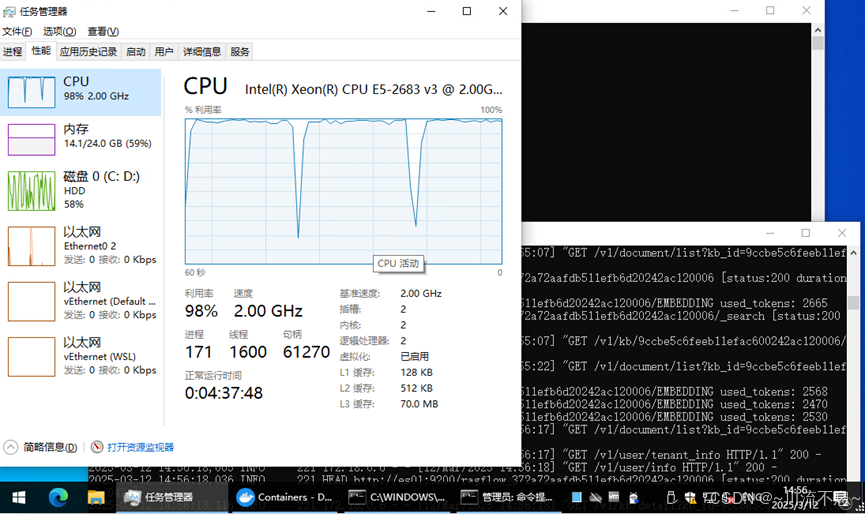The image size is (865, 514).
Task: Maximize the lower console window
Action: [805, 233]
